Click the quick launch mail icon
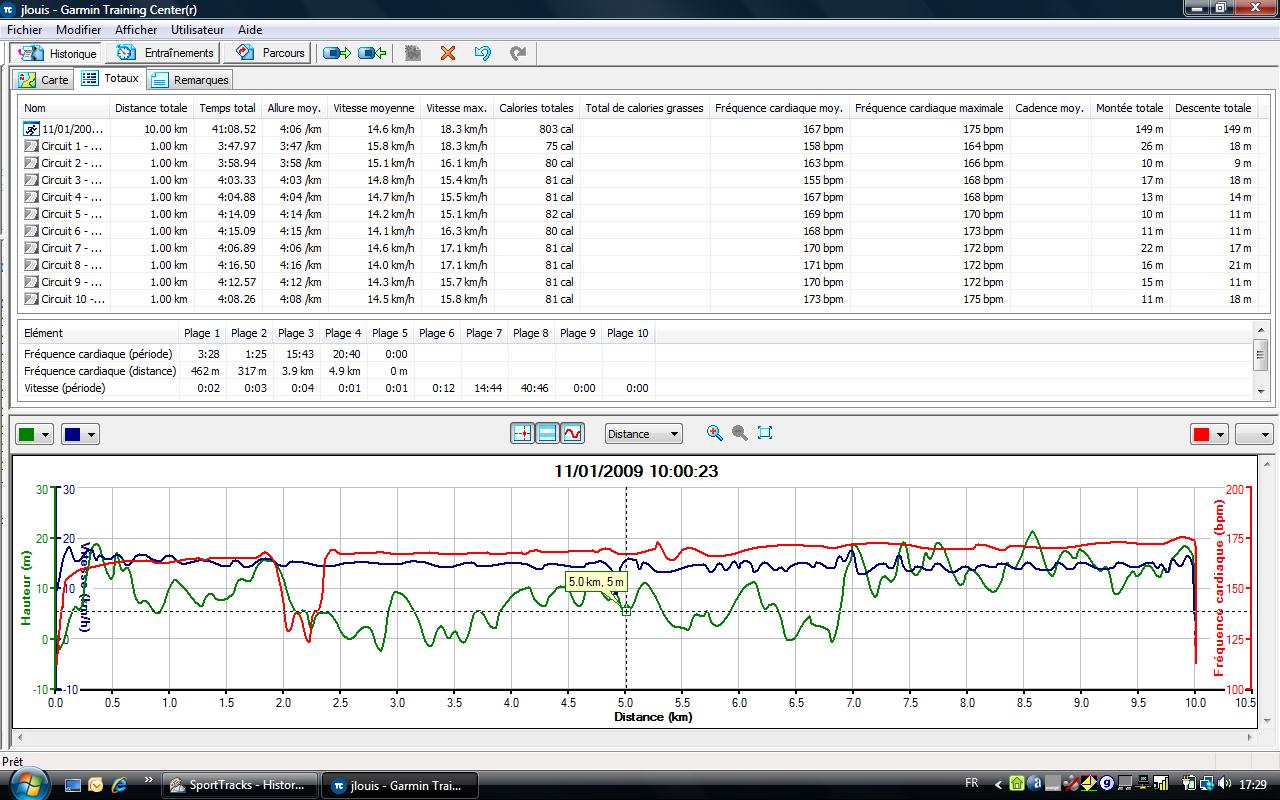 (x=96, y=784)
